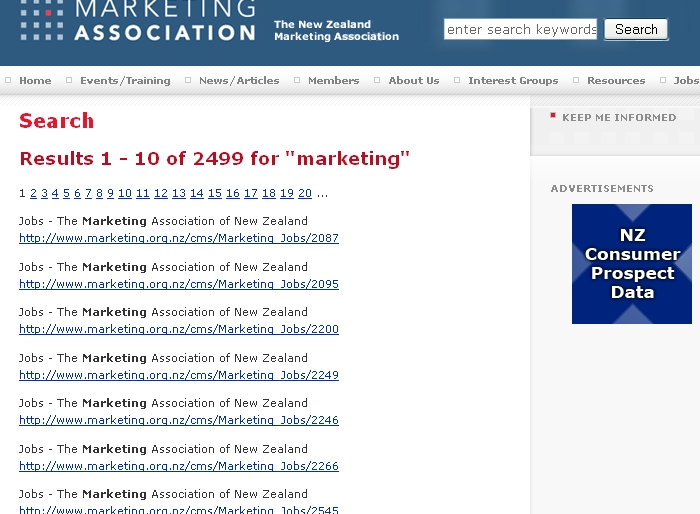
Task: Open the Marketing_Jobs/2200 link
Action: click(x=179, y=329)
